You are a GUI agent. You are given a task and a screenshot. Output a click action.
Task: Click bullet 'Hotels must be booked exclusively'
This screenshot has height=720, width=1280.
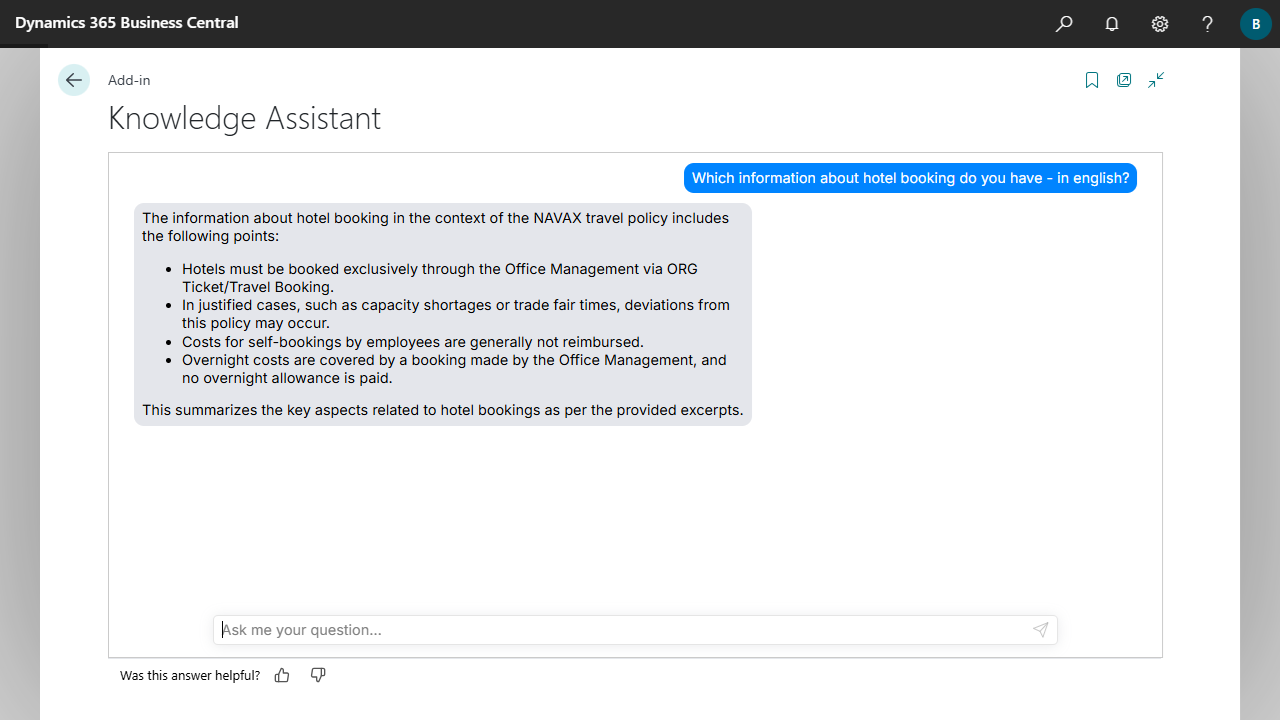click(440, 278)
